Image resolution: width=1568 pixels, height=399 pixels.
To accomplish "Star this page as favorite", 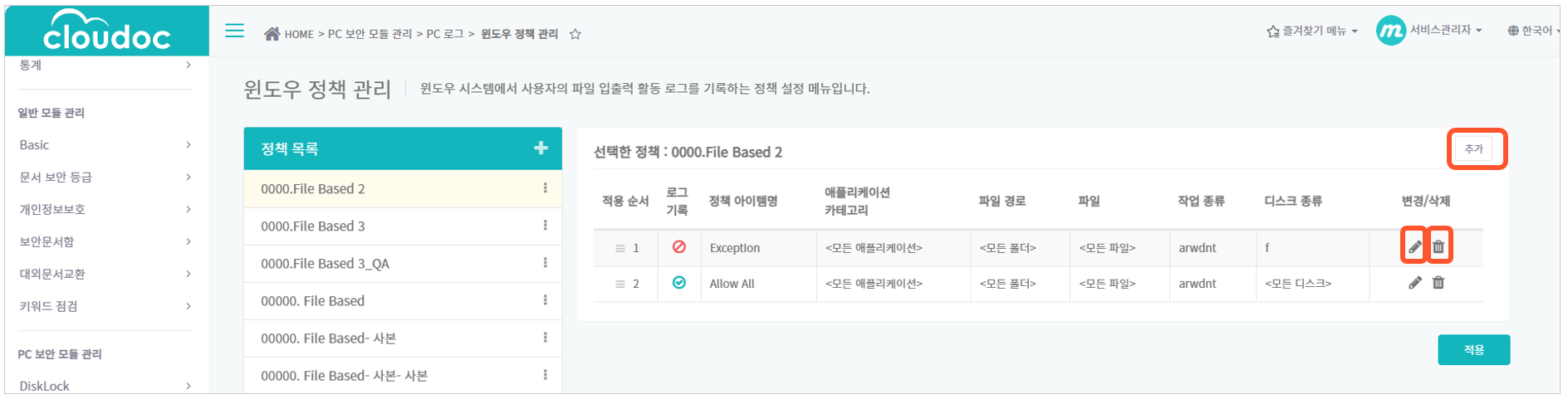I will (x=575, y=34).
